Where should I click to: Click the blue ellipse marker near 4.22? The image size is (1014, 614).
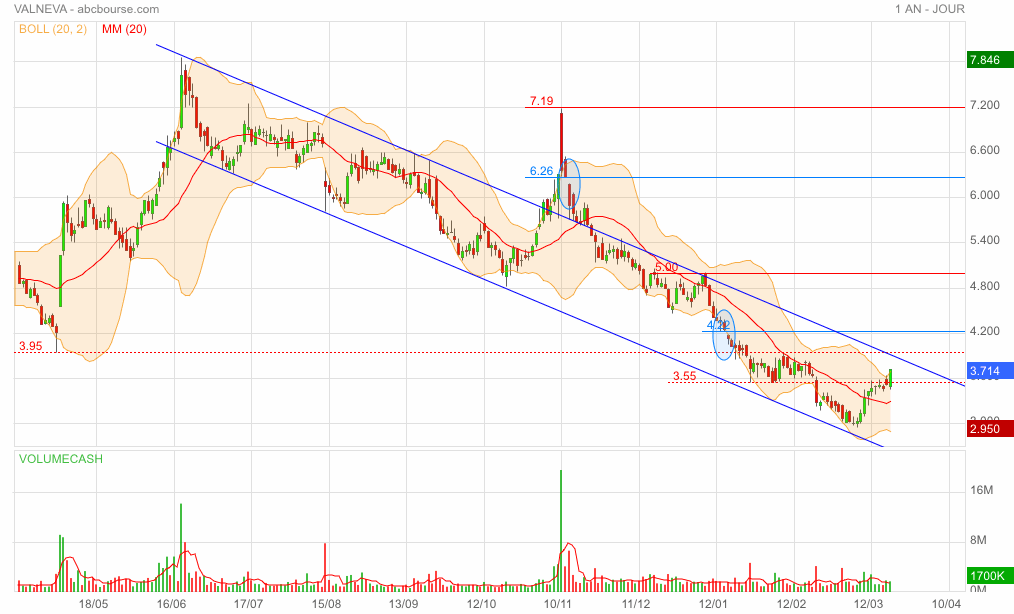tap(724, 335)
